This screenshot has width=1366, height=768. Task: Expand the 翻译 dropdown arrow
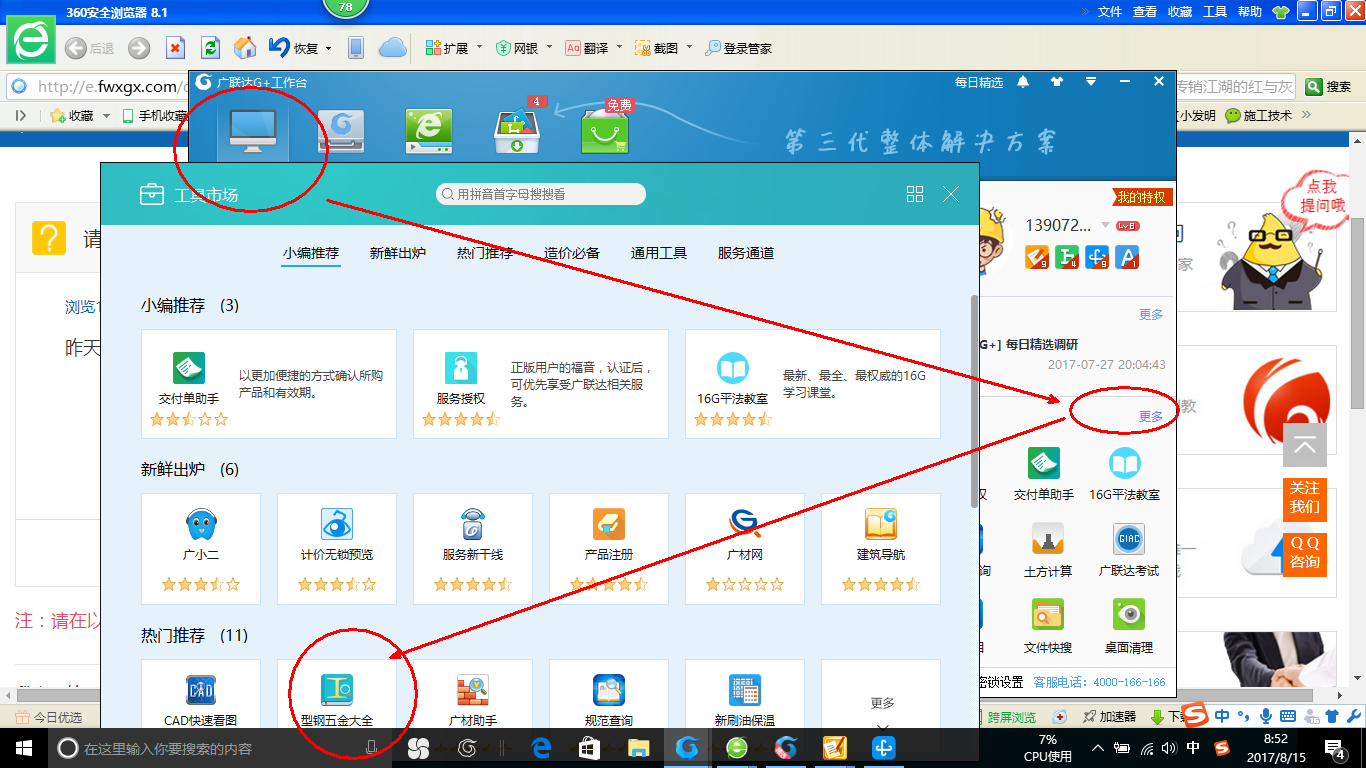click(619, 48)
